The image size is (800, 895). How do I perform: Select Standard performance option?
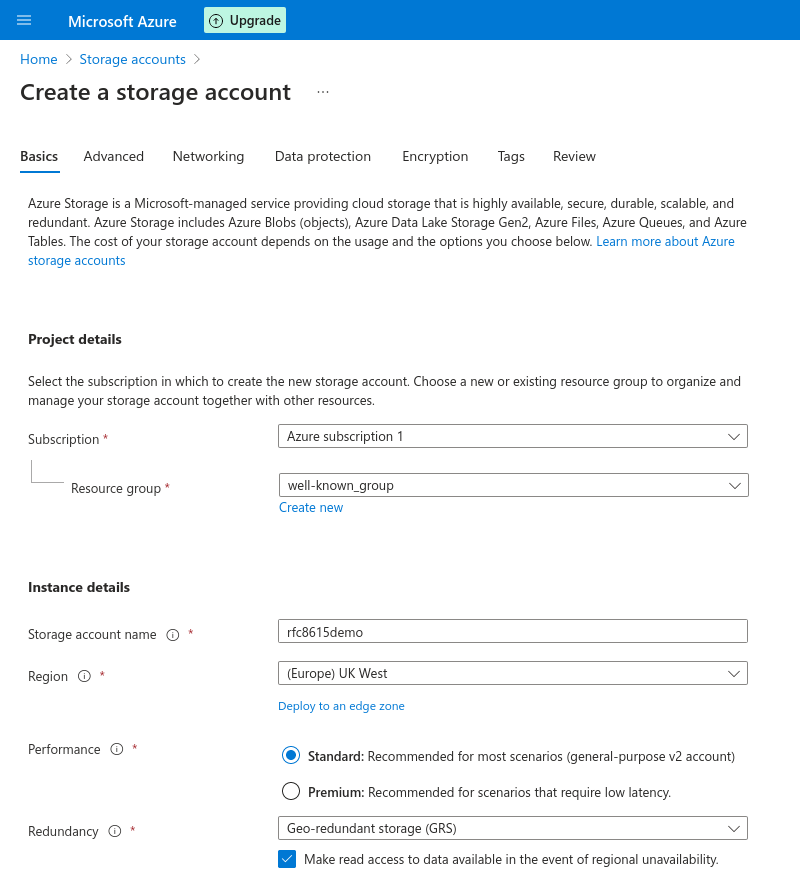(291, 756)
